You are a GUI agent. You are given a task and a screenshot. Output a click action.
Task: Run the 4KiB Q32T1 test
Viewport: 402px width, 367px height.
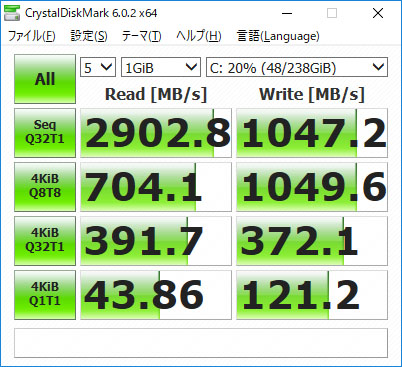pyautogui.click(x=45, y=241)
